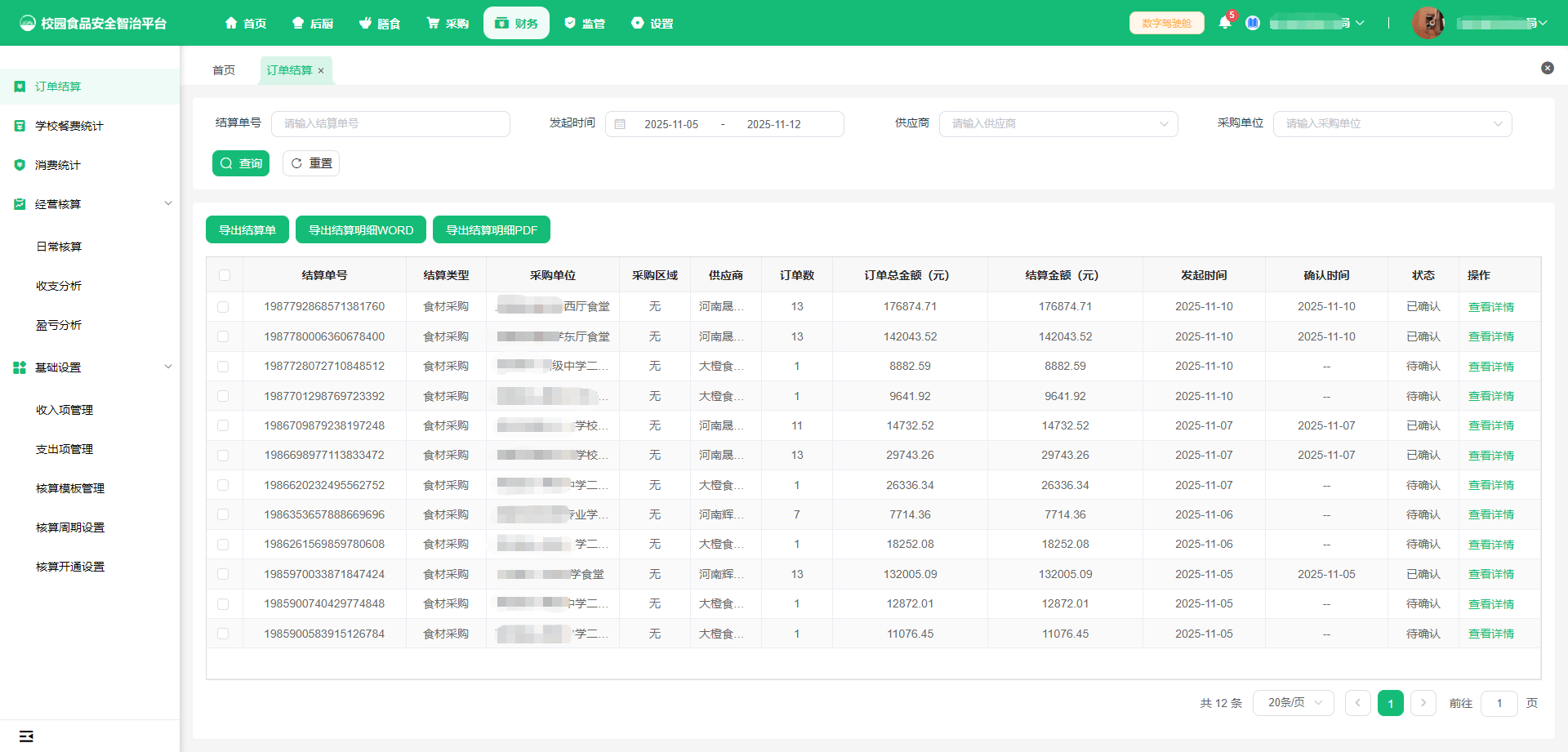Open the 采购单位 dropdown

coord(1392,124)
